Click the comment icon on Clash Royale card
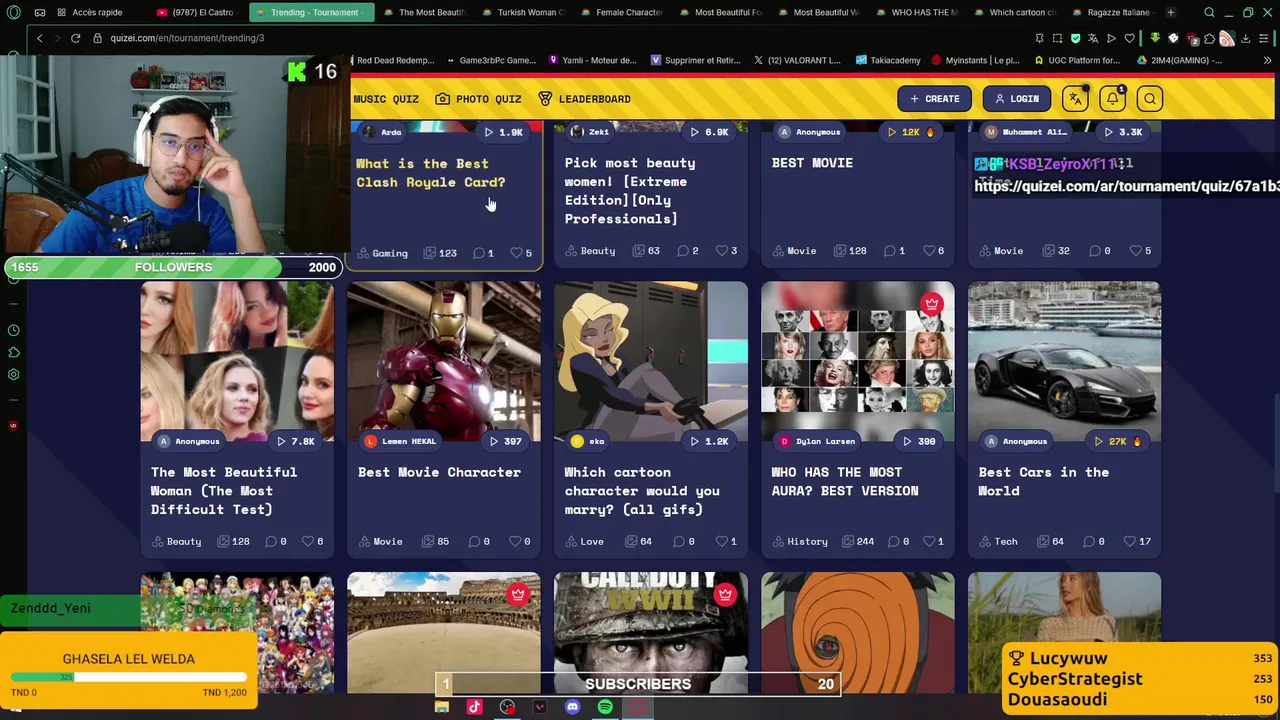Image resolution: width=1280 pixels, height=720 pixels. (x=478, y=253)
